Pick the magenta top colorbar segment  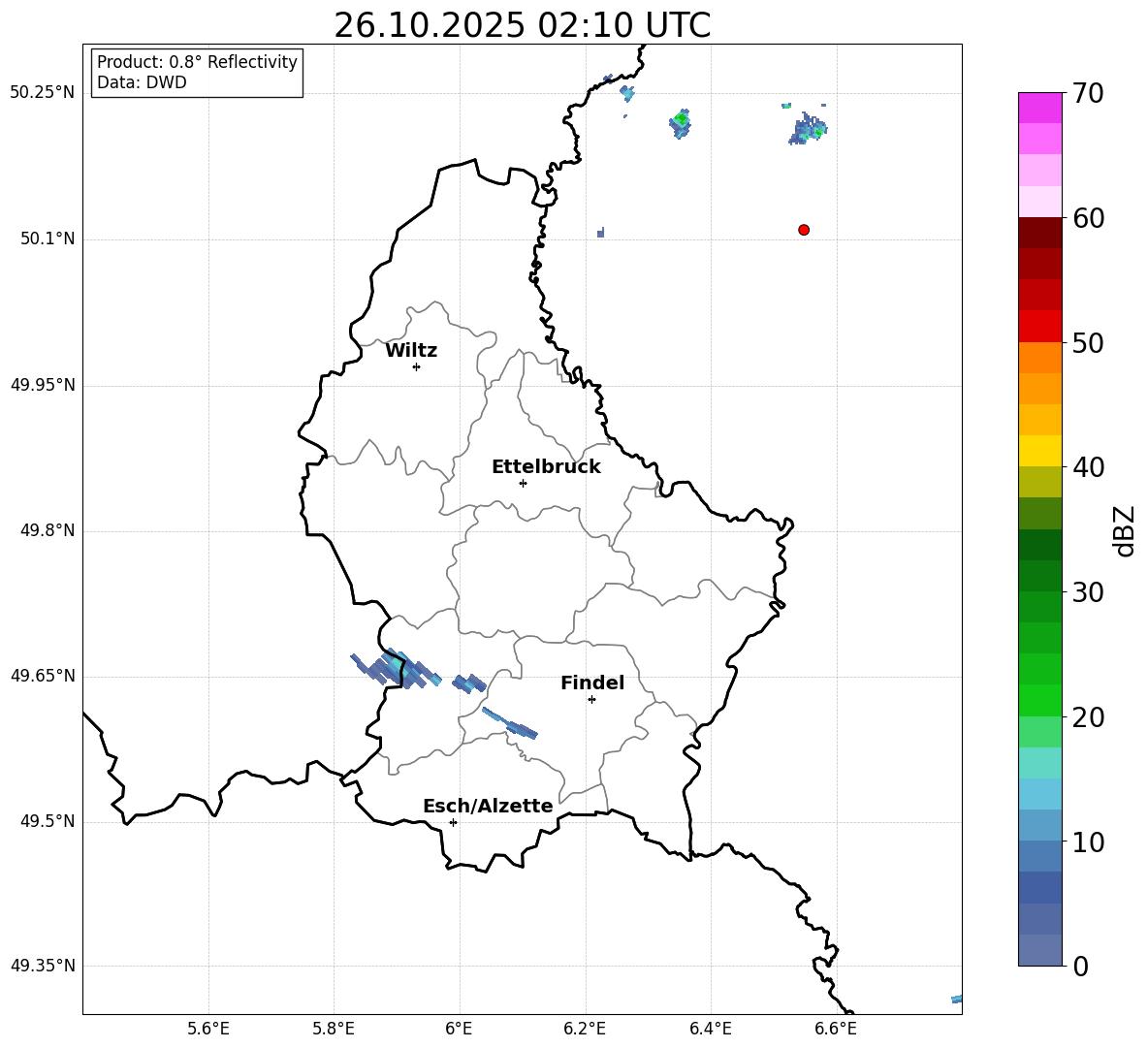pos(1040,108)
